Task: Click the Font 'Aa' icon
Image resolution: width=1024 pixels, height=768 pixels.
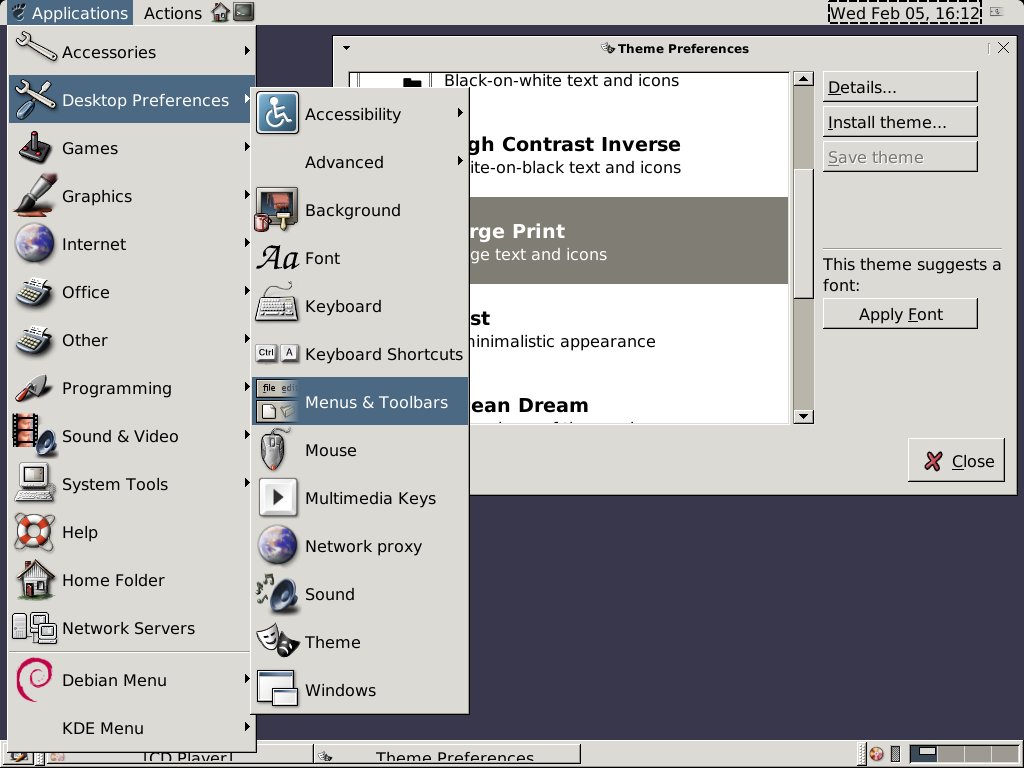Action: tap(278, 258)
